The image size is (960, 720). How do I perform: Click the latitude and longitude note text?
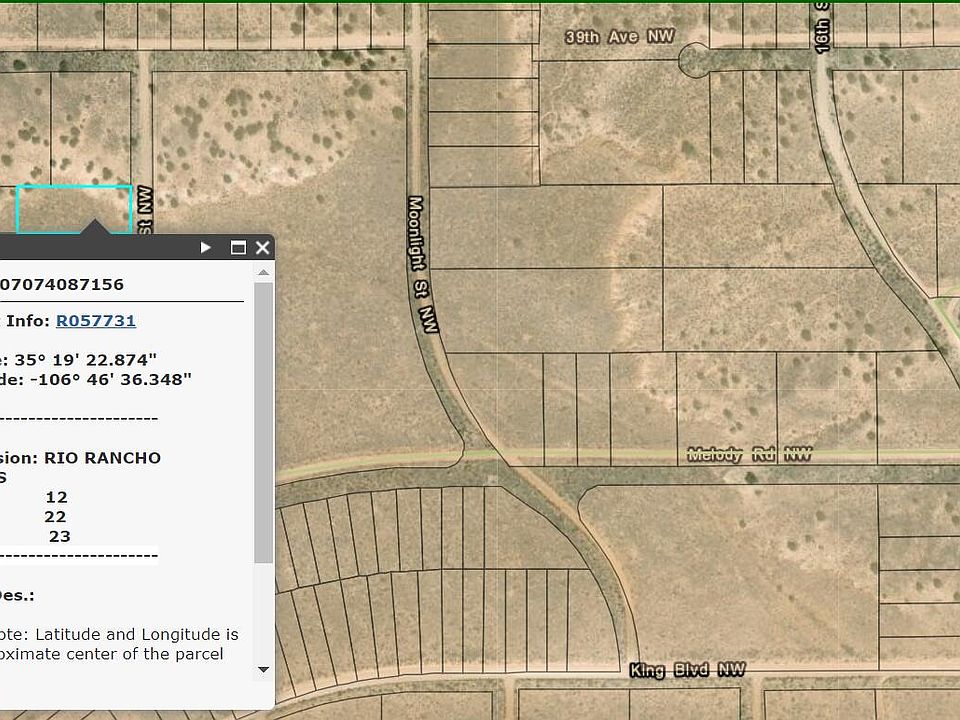click(x=120, y=644)
